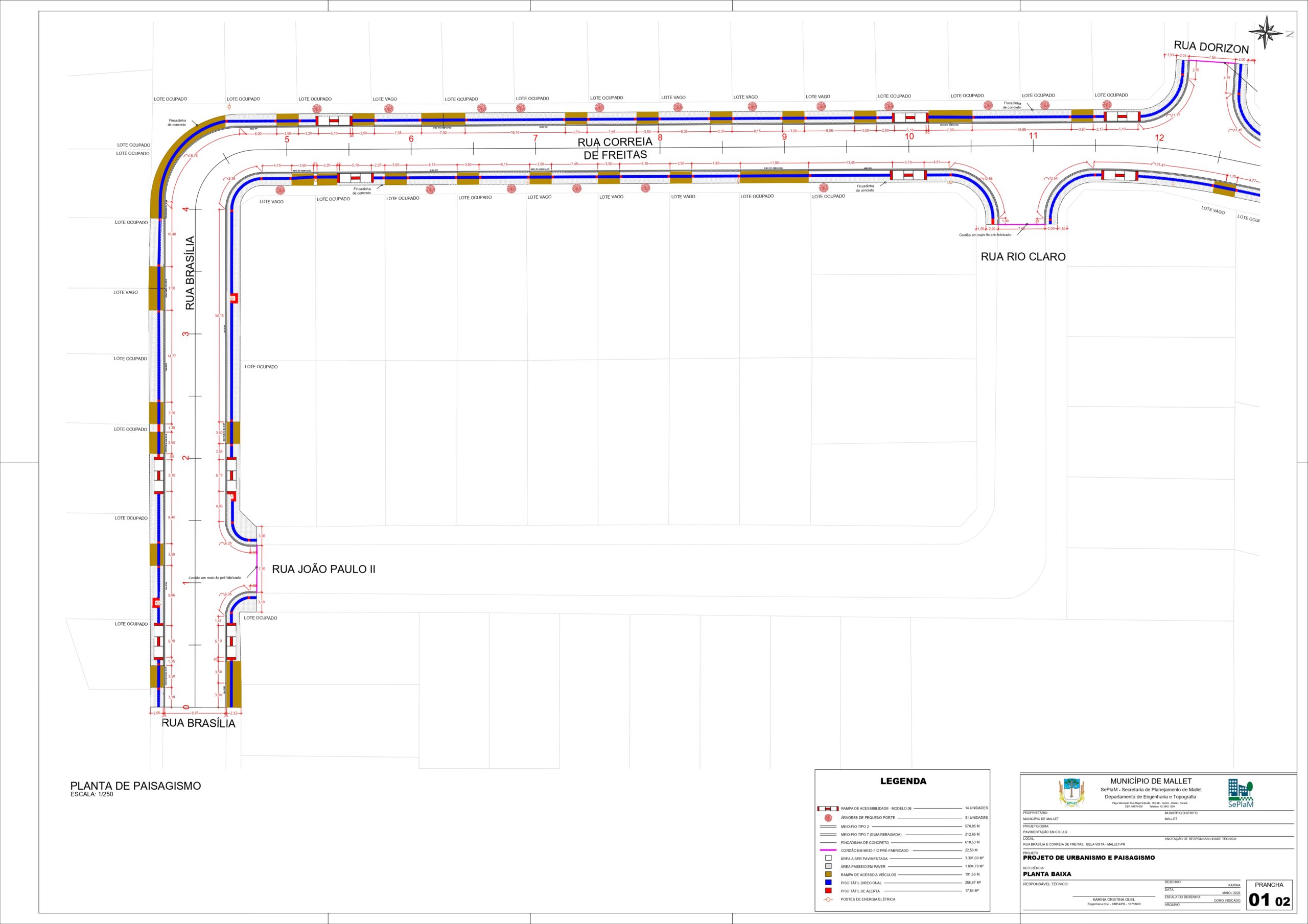Screen dimensions: 1308x924
Task: Click the electric pole symbol in legend
Action: coord(829,899)
